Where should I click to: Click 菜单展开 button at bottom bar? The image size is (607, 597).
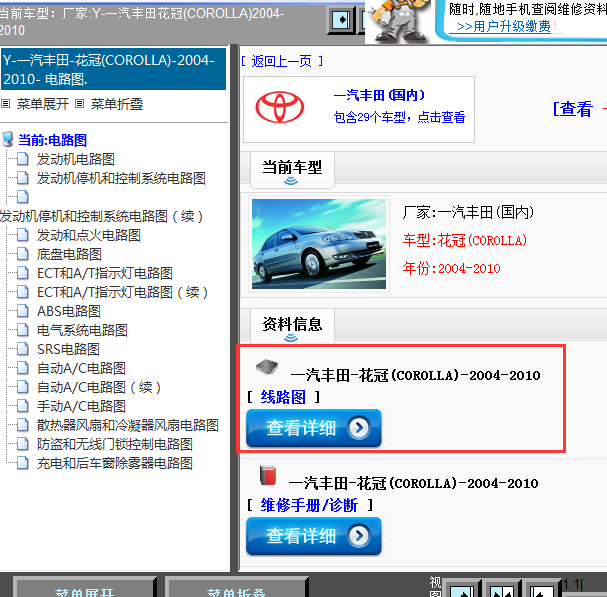pos(84,588)
